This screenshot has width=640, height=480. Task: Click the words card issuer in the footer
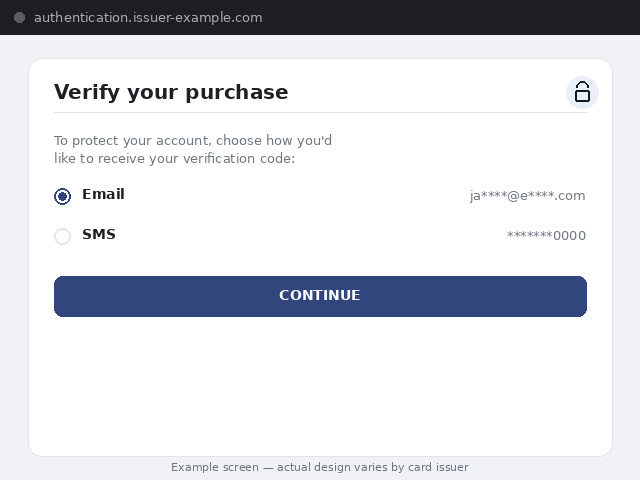(x=444, y=467)
